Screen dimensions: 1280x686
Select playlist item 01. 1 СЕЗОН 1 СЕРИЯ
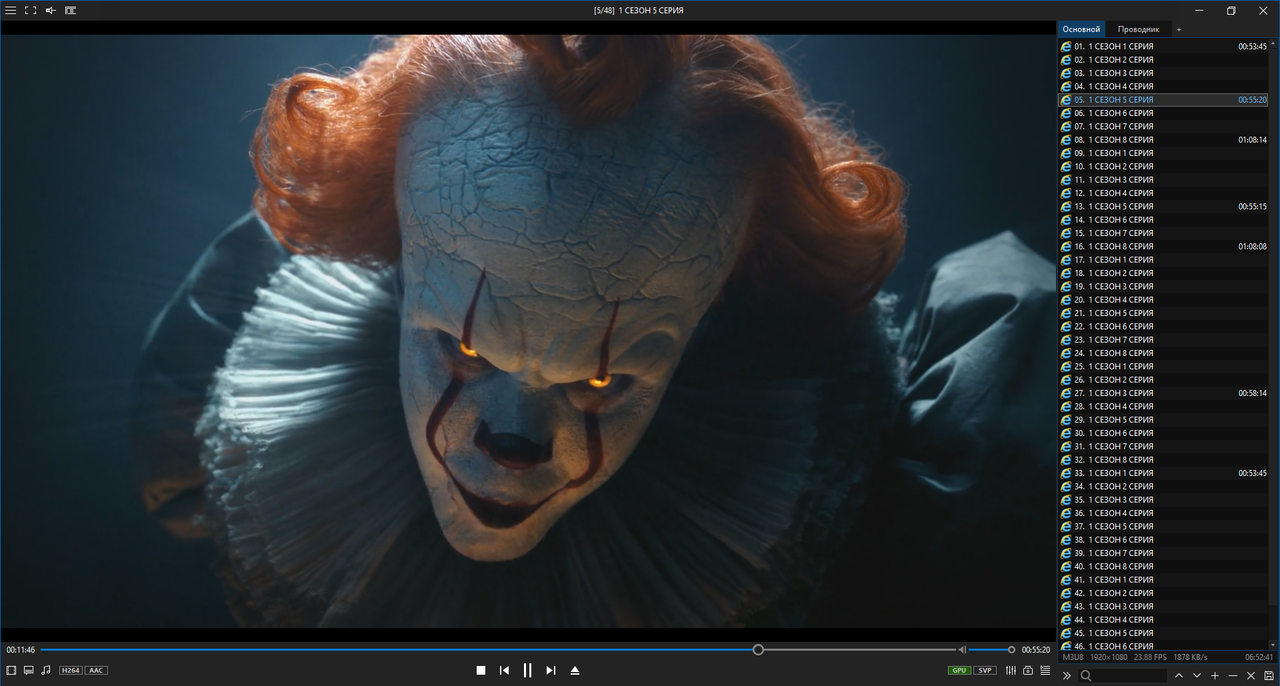click(1164, 46)
